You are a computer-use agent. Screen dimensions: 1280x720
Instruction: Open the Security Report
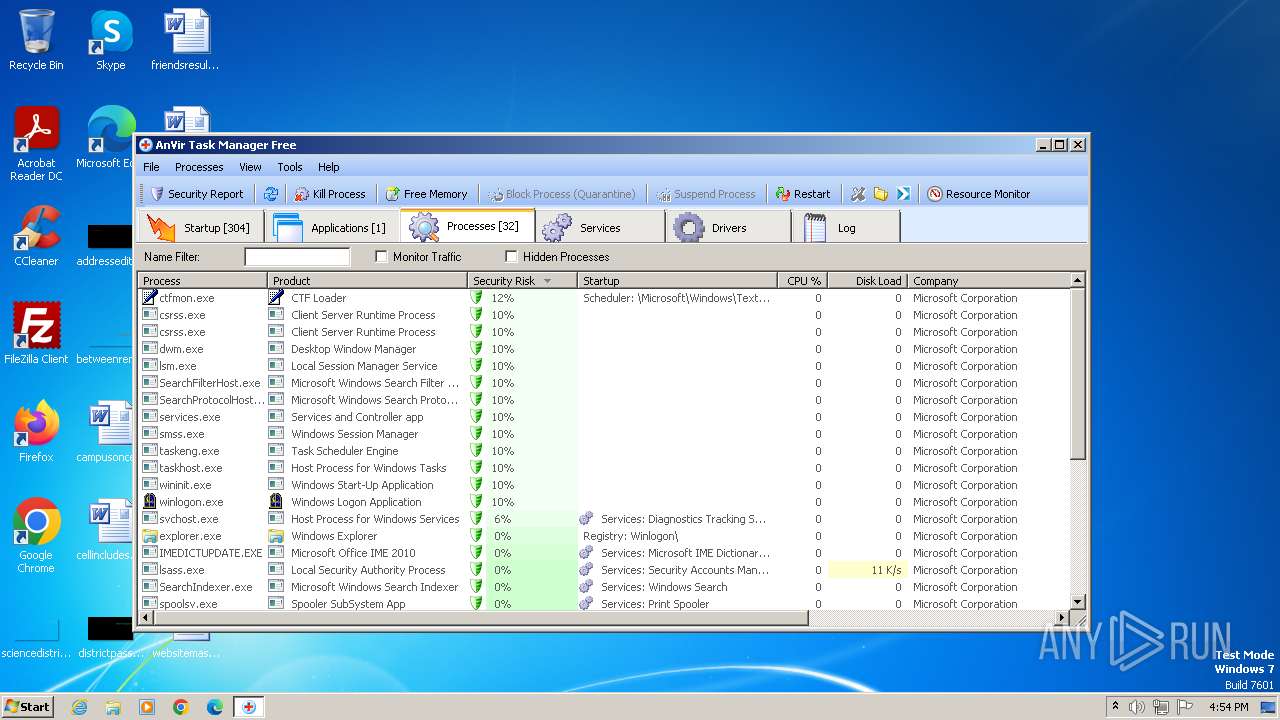(x=196, y=194)
